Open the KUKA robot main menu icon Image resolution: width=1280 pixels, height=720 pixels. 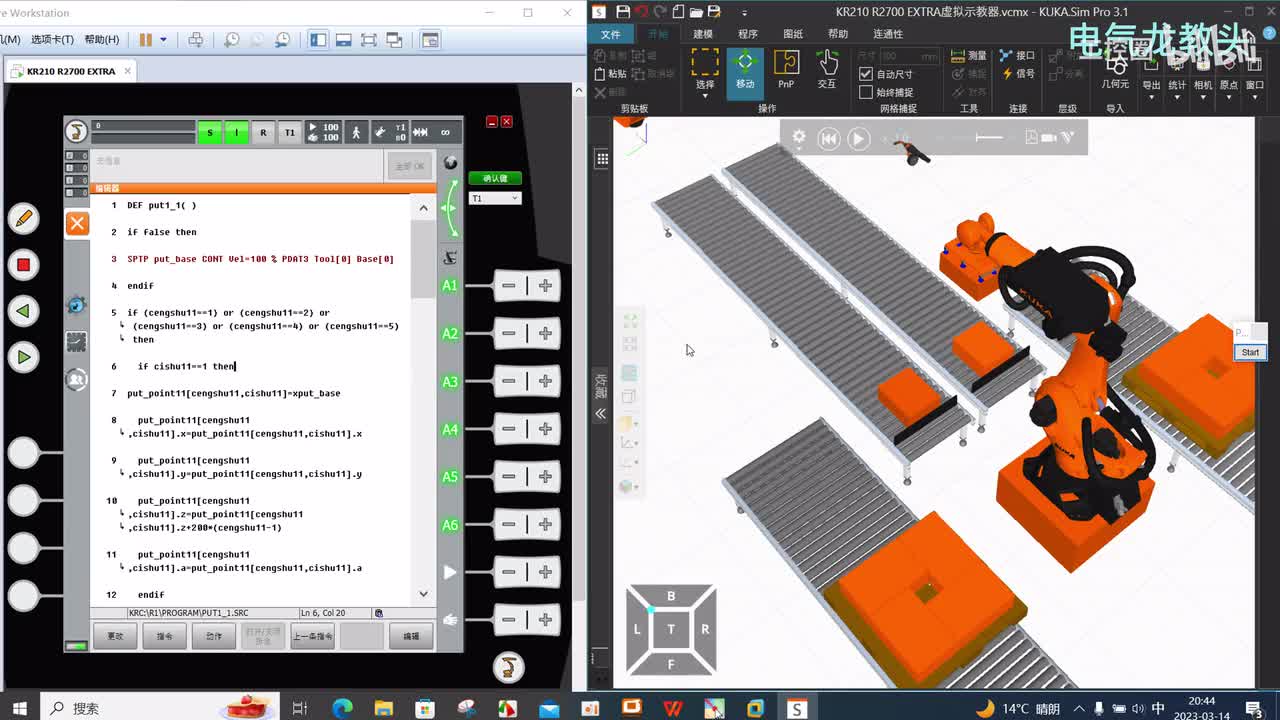click(76, 132)
